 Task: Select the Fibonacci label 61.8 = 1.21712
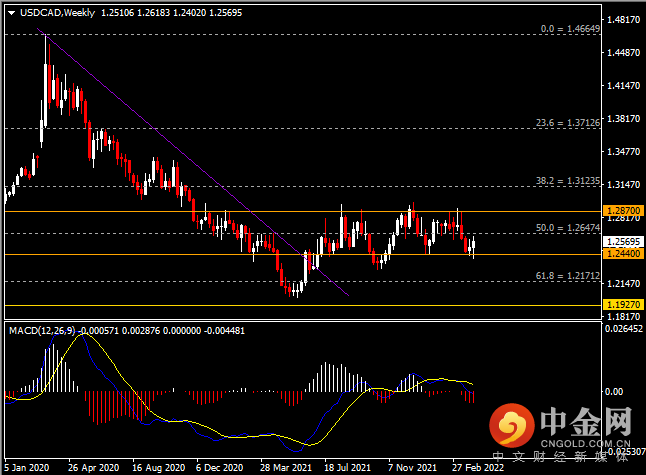[568, 276]
